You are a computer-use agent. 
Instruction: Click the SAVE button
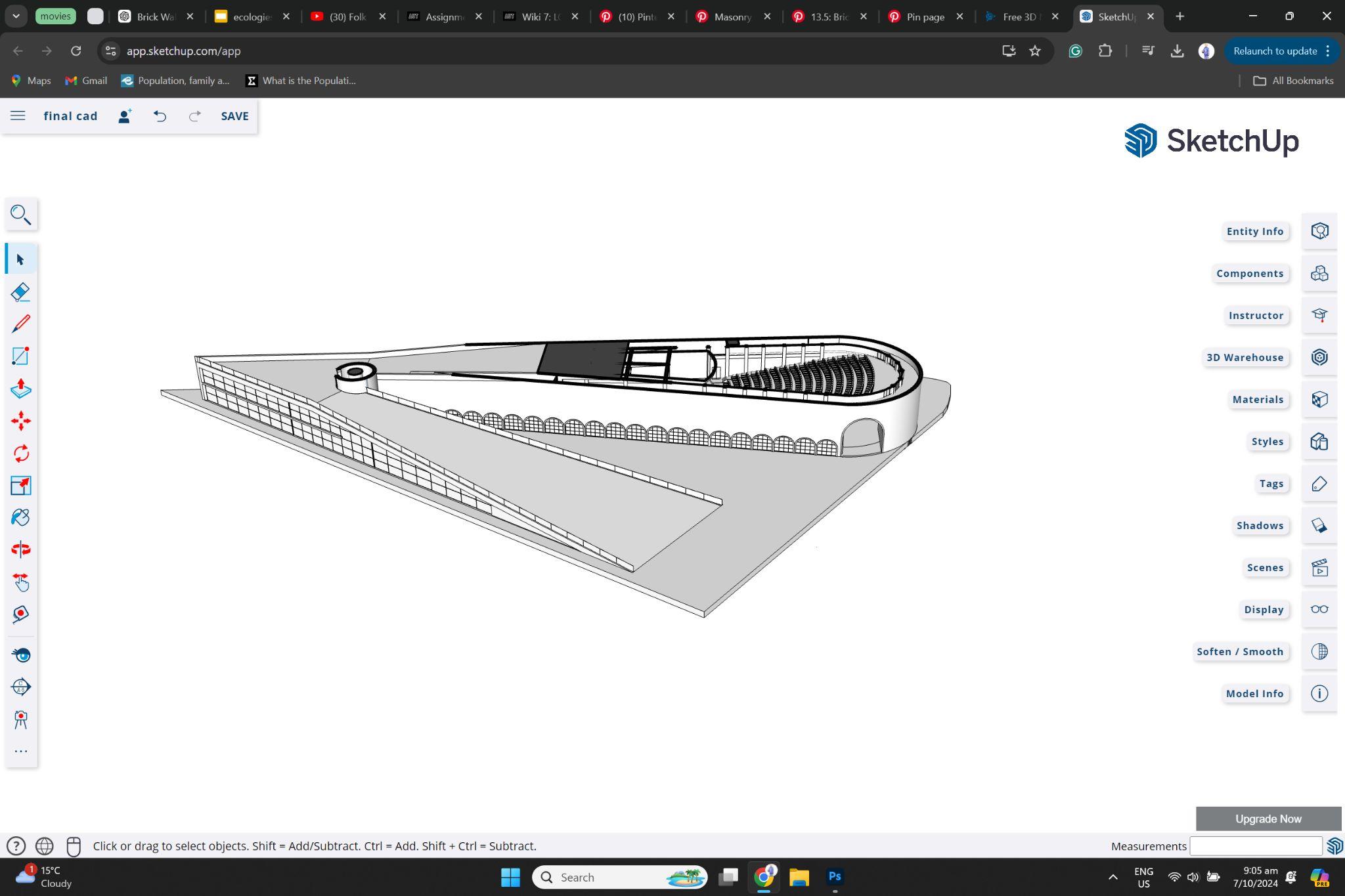(234, 116)
